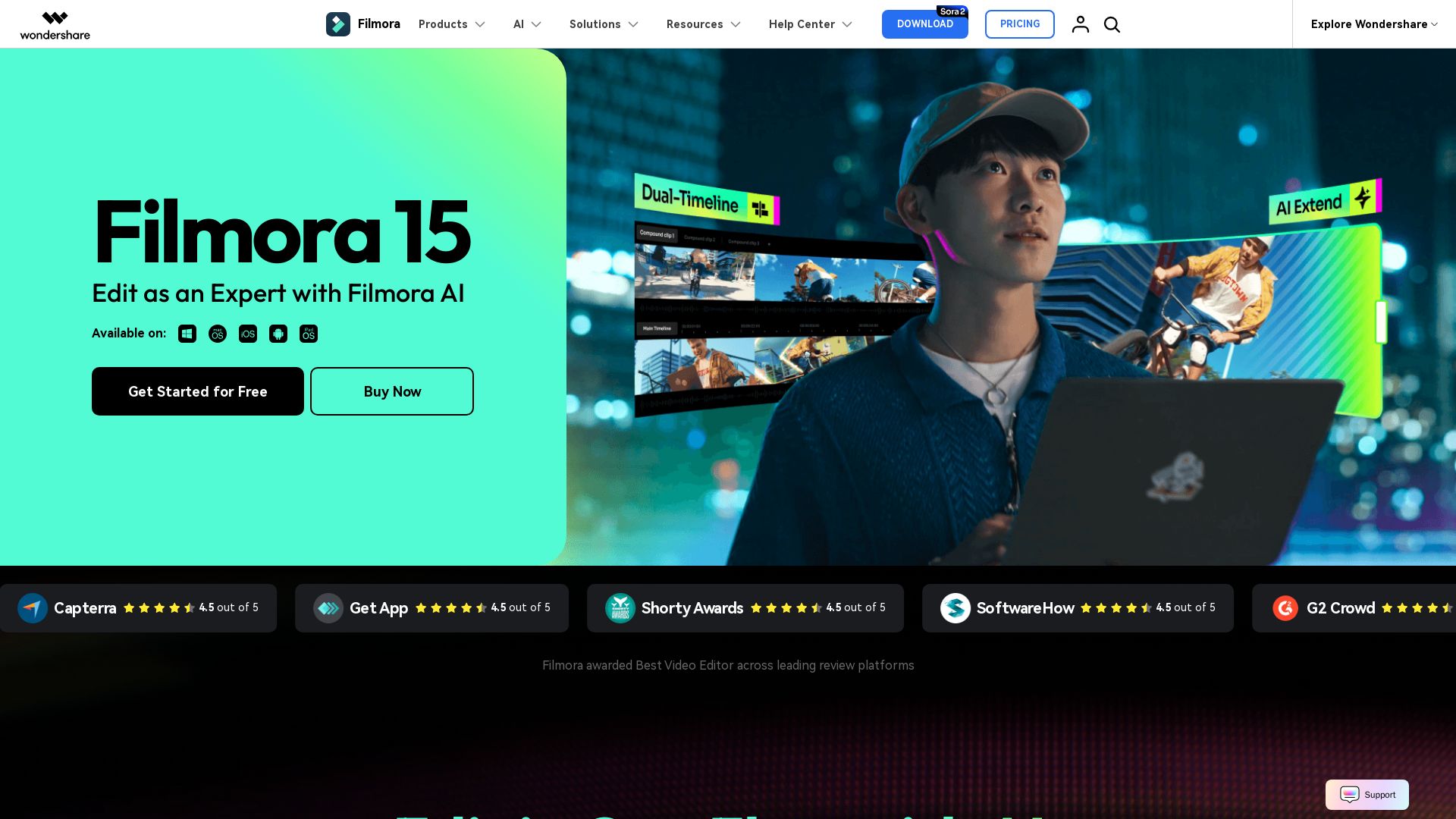Click the SoftwareHow logo icon
1456x819 pixels.
[x=955, y=608]
